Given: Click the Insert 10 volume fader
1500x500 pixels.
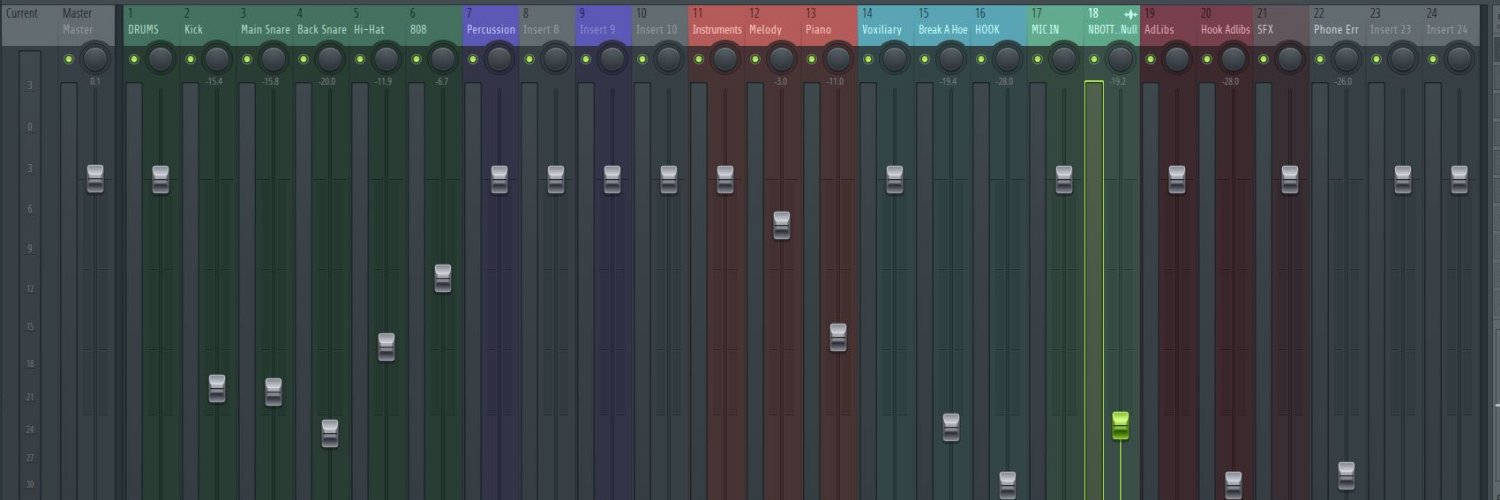Looking at the screenshot, I should (x=669, y=179).
